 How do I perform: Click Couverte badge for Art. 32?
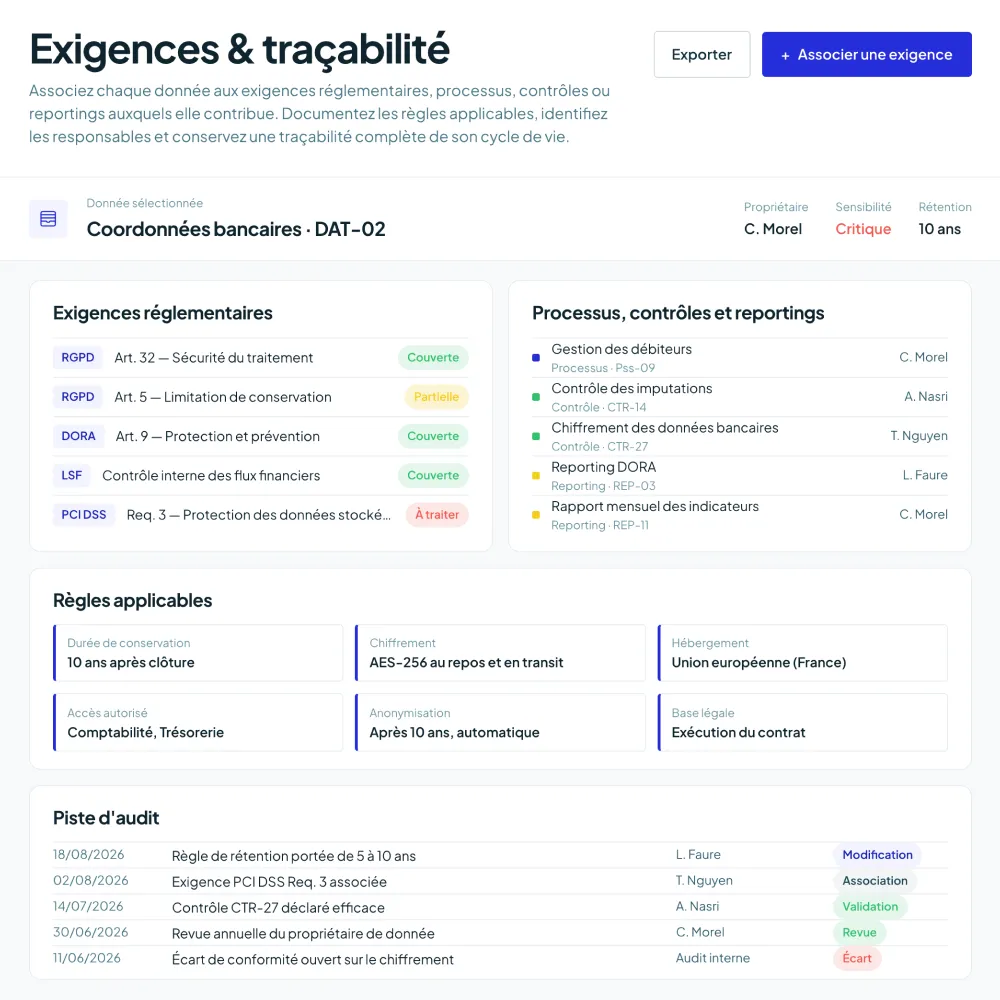click(433, 358)
